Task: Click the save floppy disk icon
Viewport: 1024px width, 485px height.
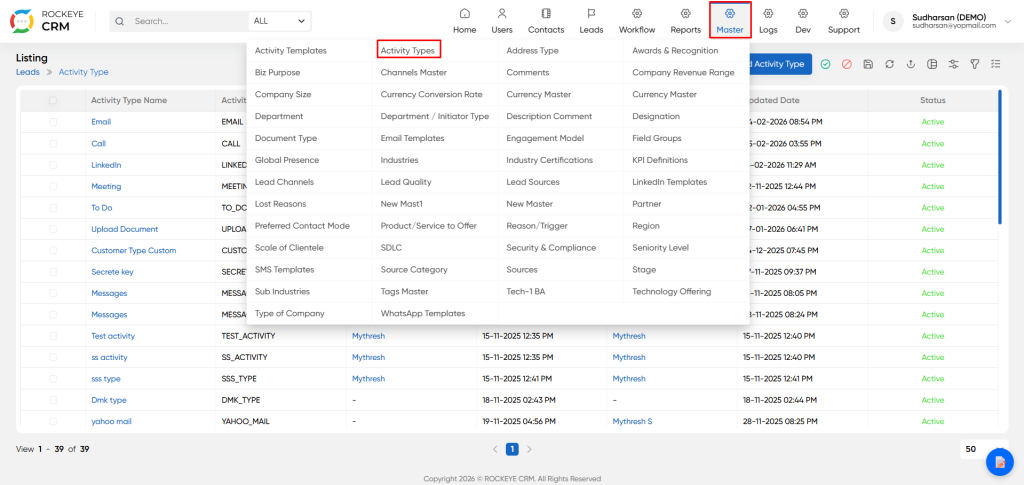Action: coord(868,64)
